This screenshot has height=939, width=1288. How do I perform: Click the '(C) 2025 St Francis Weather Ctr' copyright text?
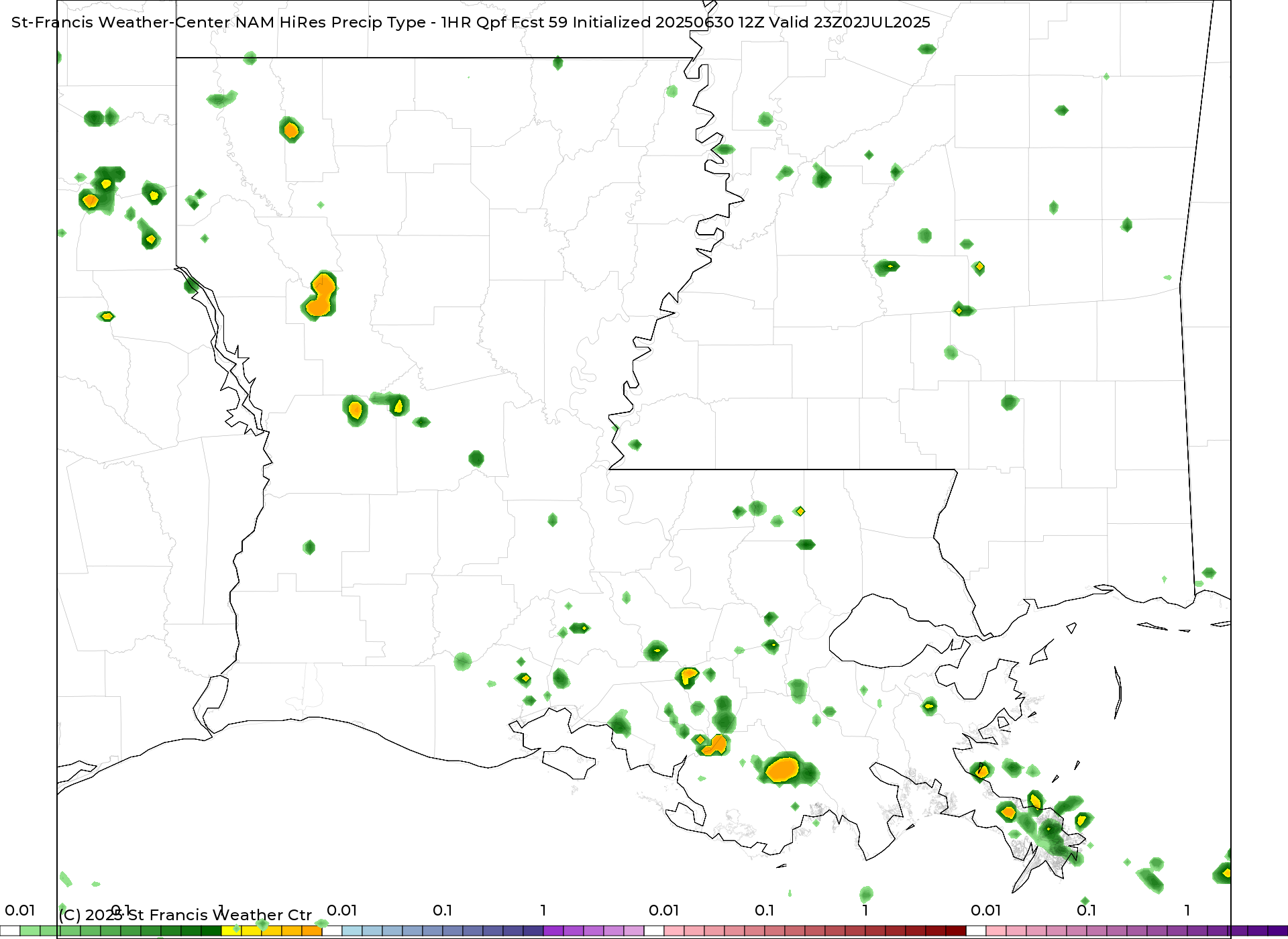pyautogui.click(x=185, y=915)
